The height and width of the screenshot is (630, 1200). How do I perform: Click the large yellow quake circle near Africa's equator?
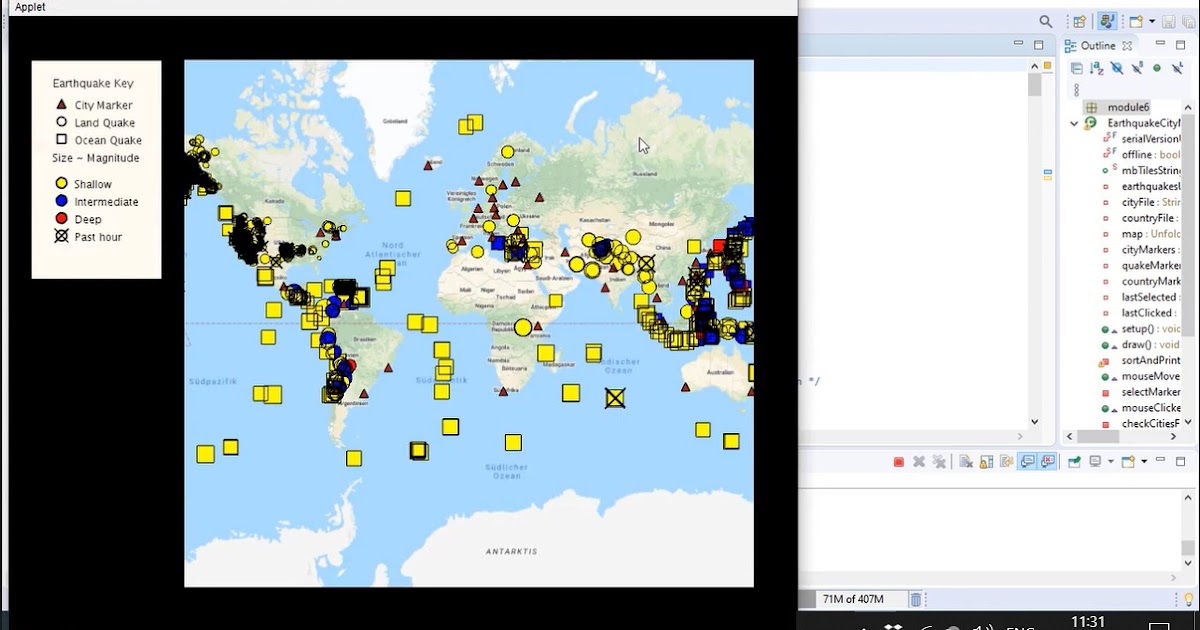(523, 327)
